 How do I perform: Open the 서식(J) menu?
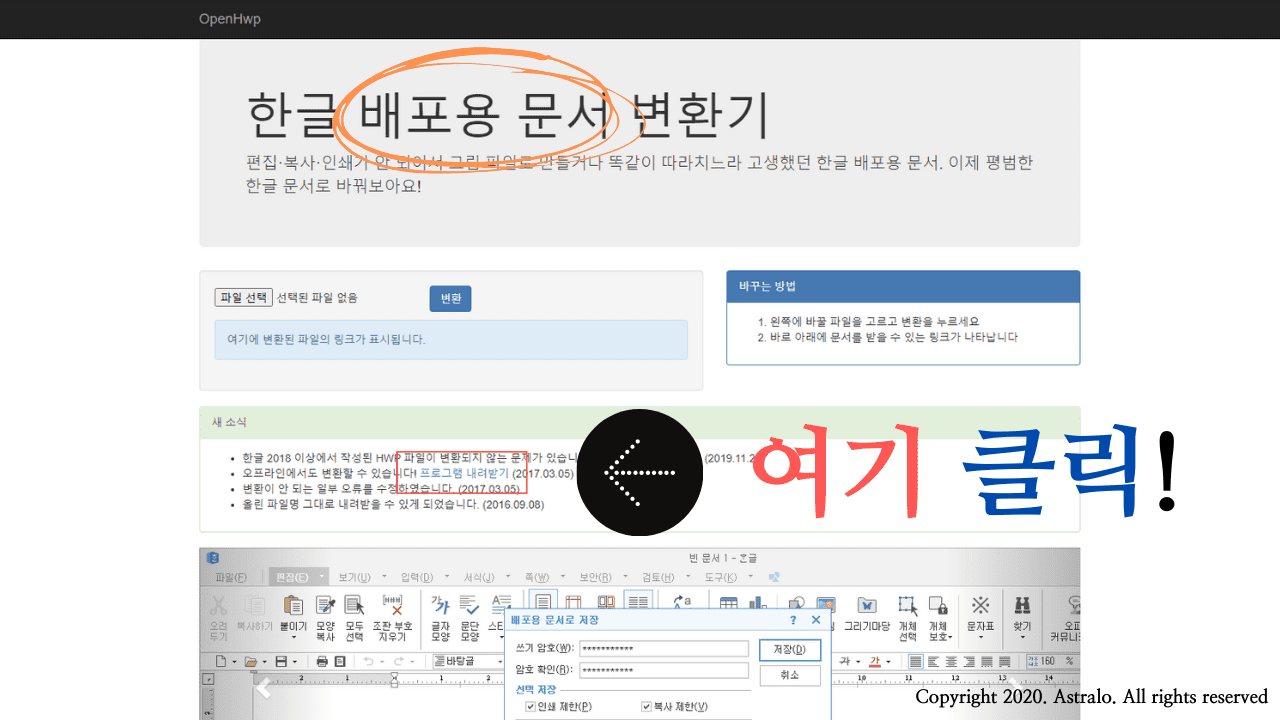coord(480,577)
